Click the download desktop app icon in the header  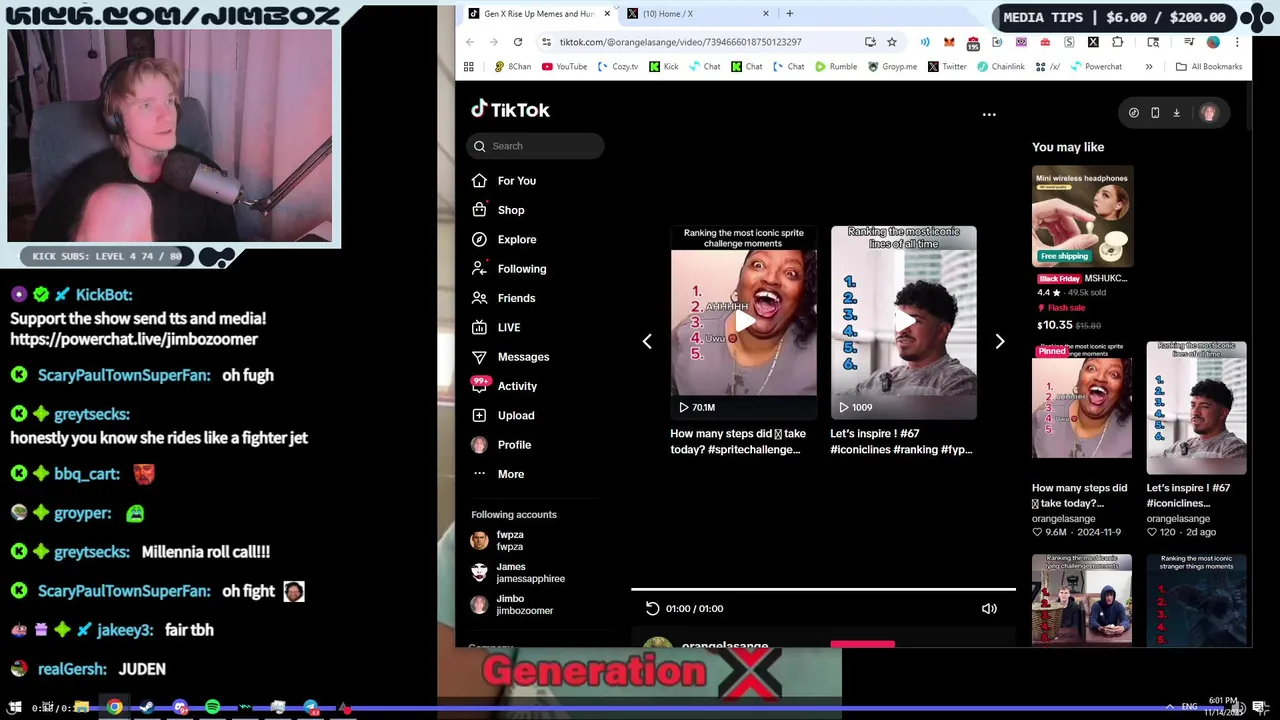pos(1176,113)
